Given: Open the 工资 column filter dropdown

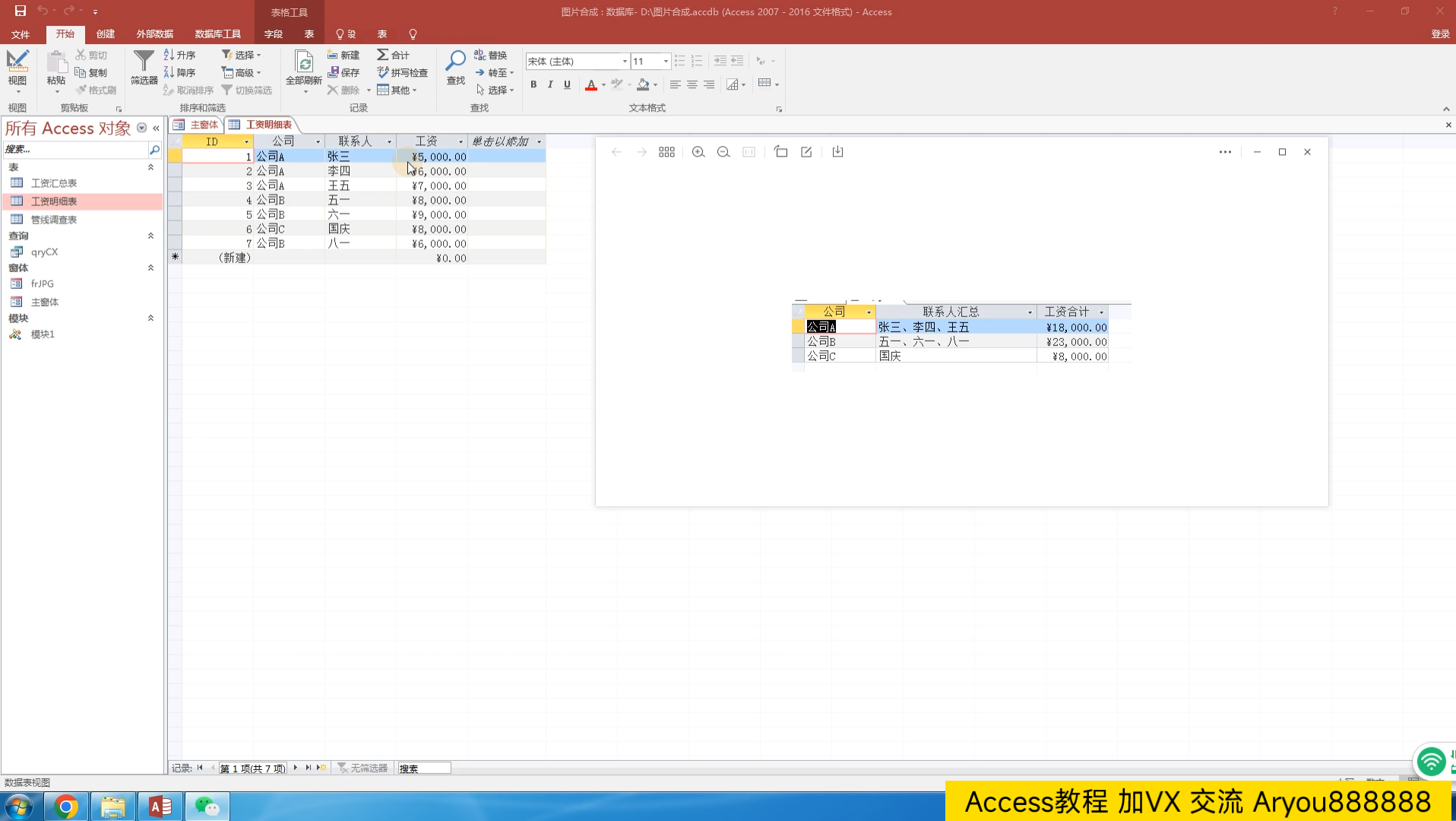Looking at the screenshot, I should click(461, 141).
